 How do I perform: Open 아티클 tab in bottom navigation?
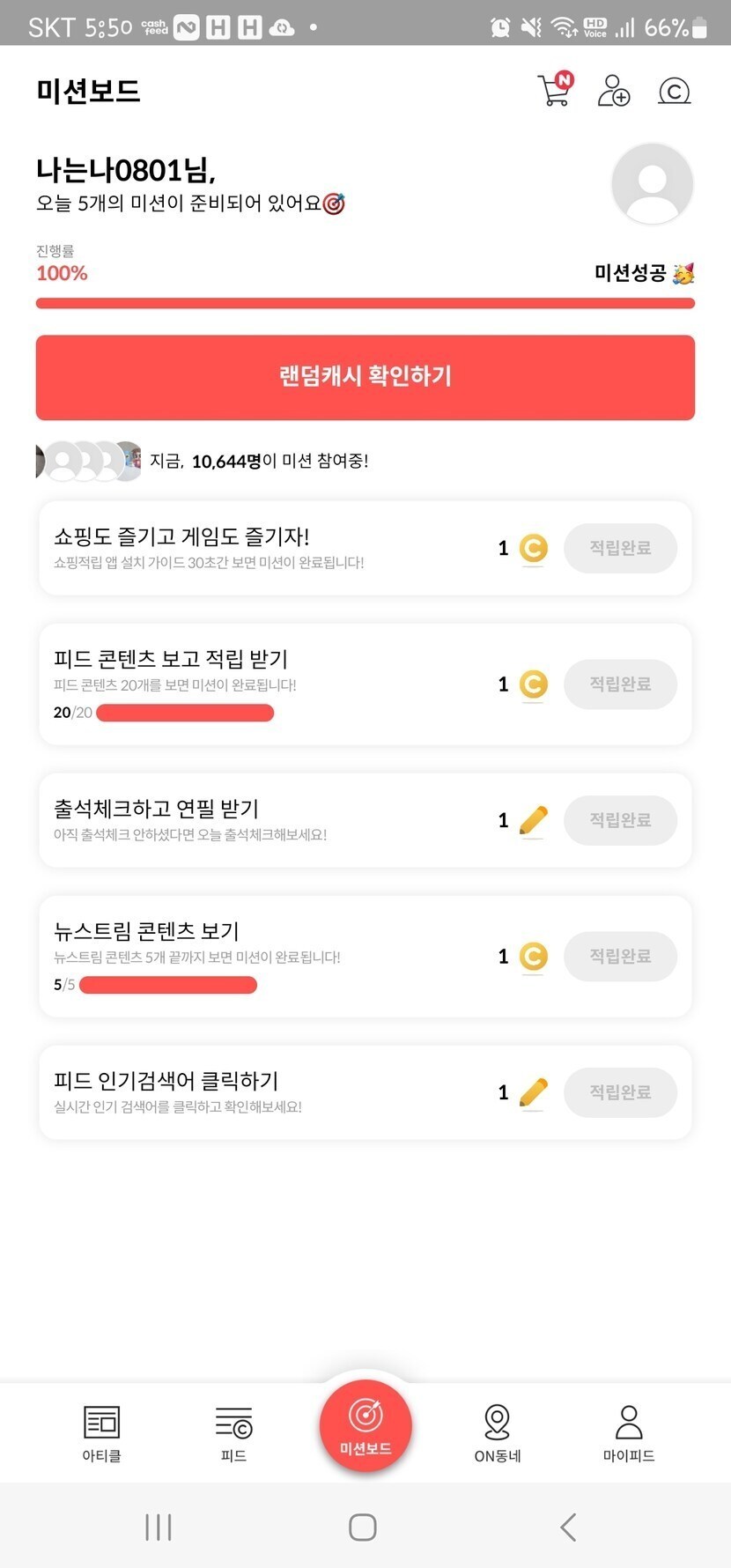(x=101, y=1432)
